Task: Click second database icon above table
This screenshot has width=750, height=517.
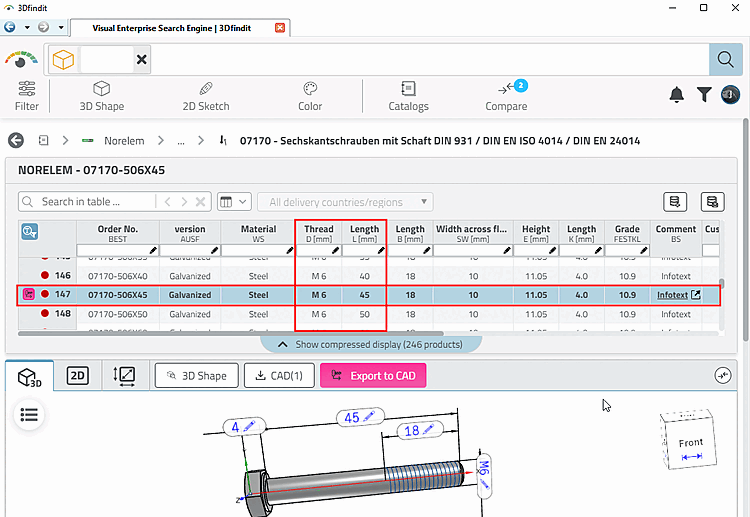Action: [x=712, y=202]
